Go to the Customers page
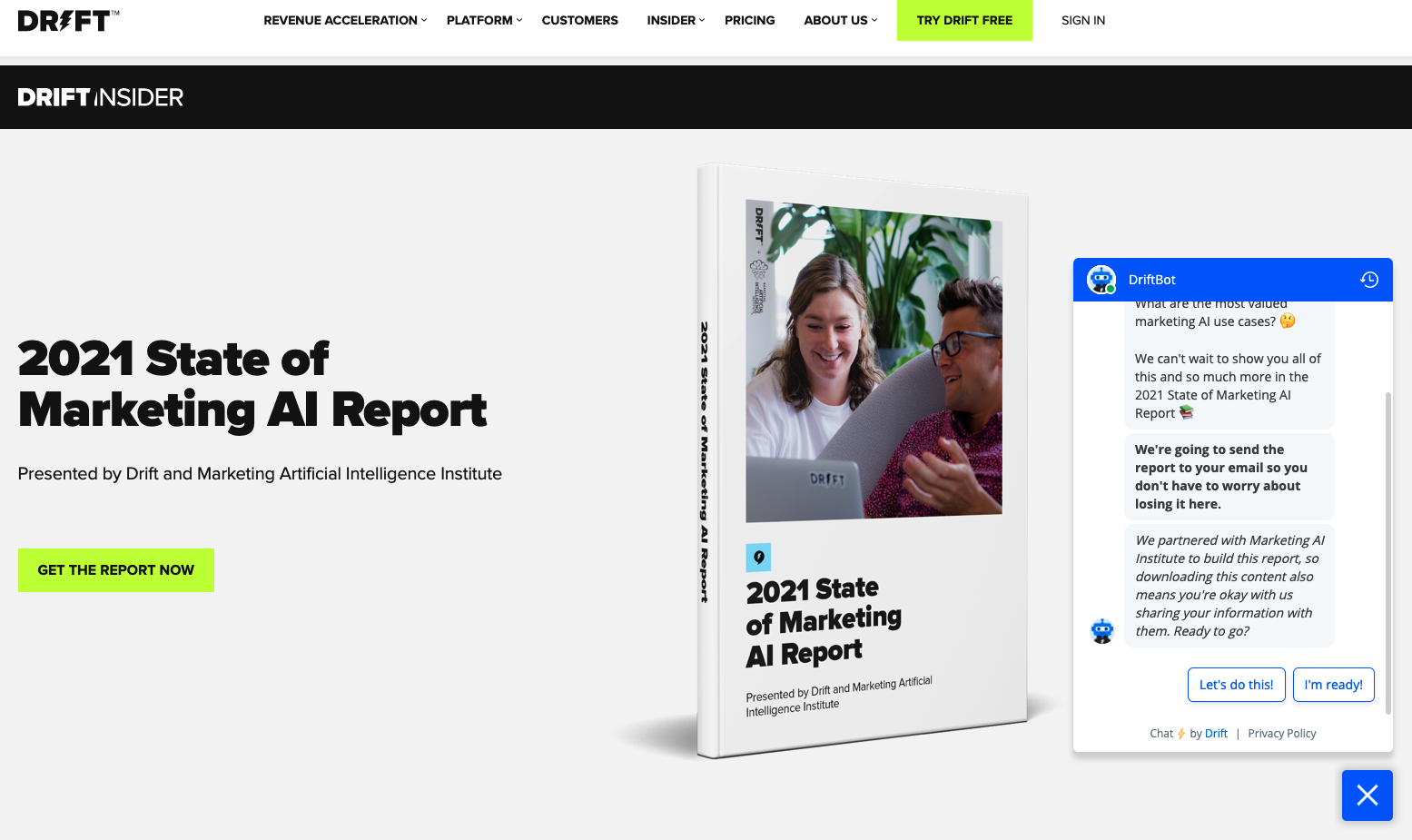The height and width of the screenshot is (840, 1412). 579,20
